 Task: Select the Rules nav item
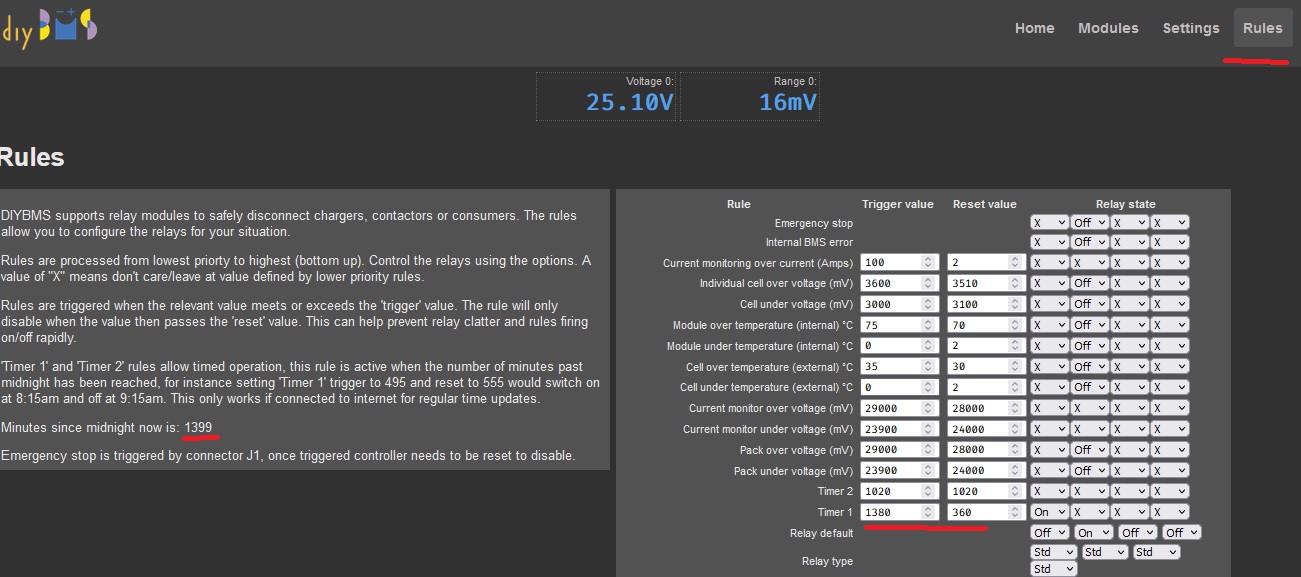click(x=1262, y=28)
